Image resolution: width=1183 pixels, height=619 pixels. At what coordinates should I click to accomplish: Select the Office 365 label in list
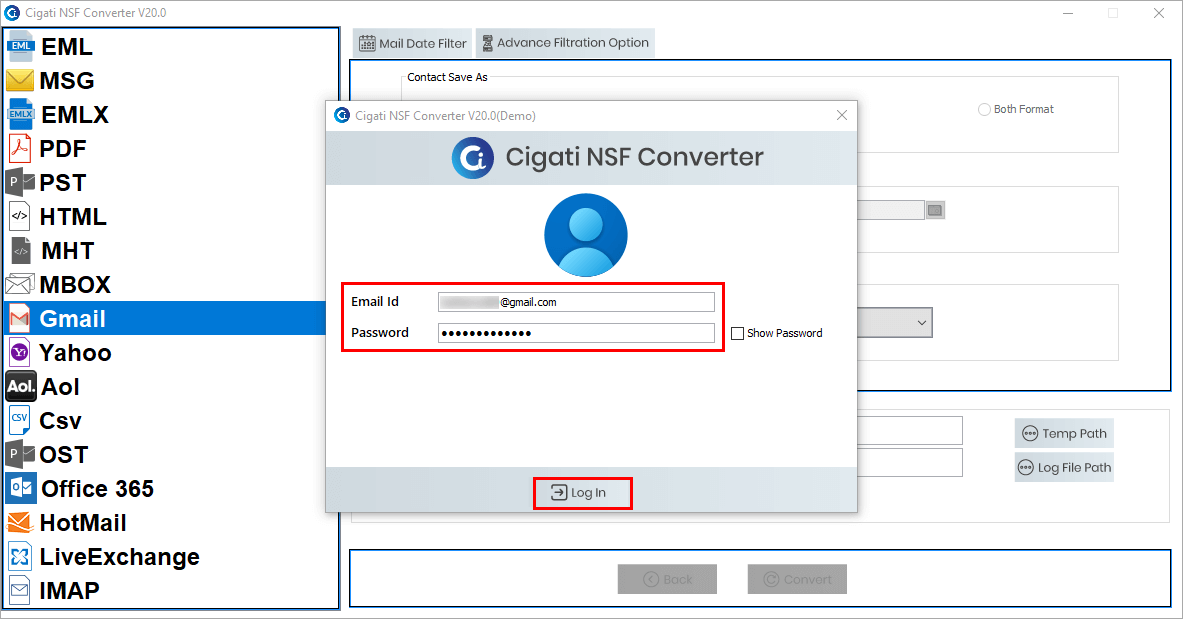pos(97,488)
